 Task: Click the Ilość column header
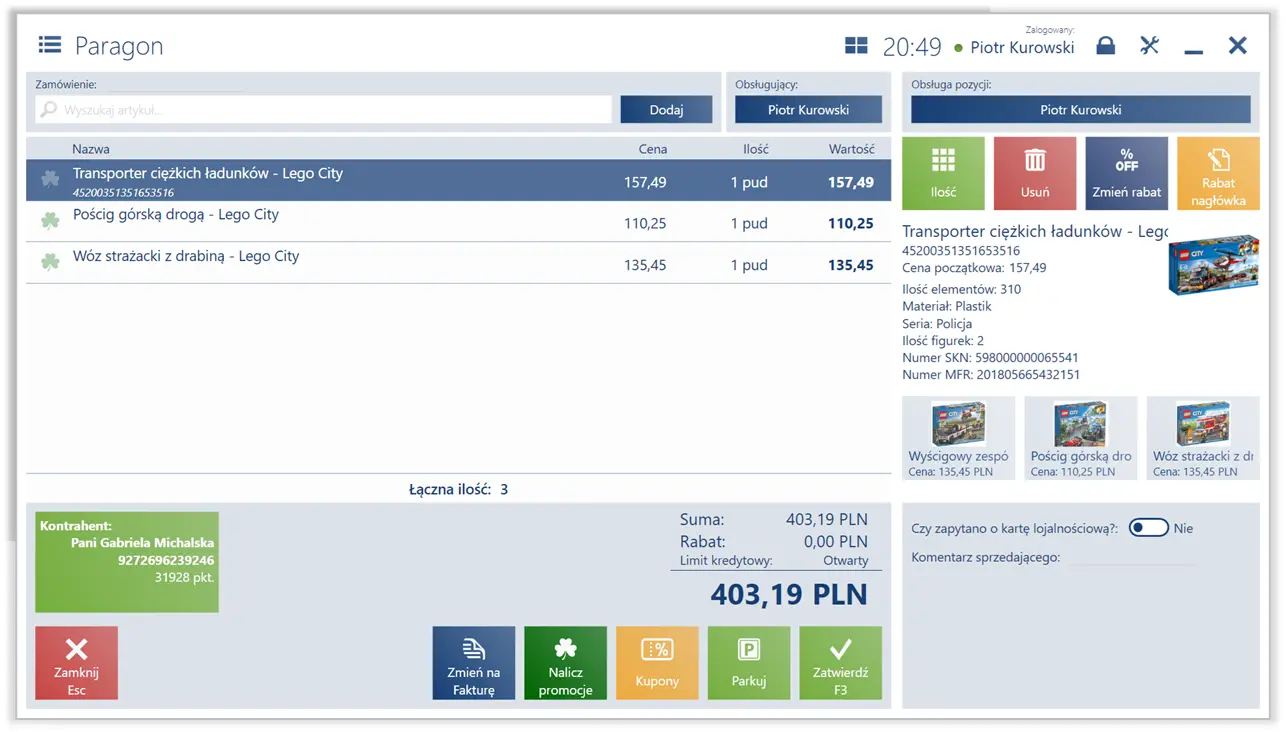[756, 149]
